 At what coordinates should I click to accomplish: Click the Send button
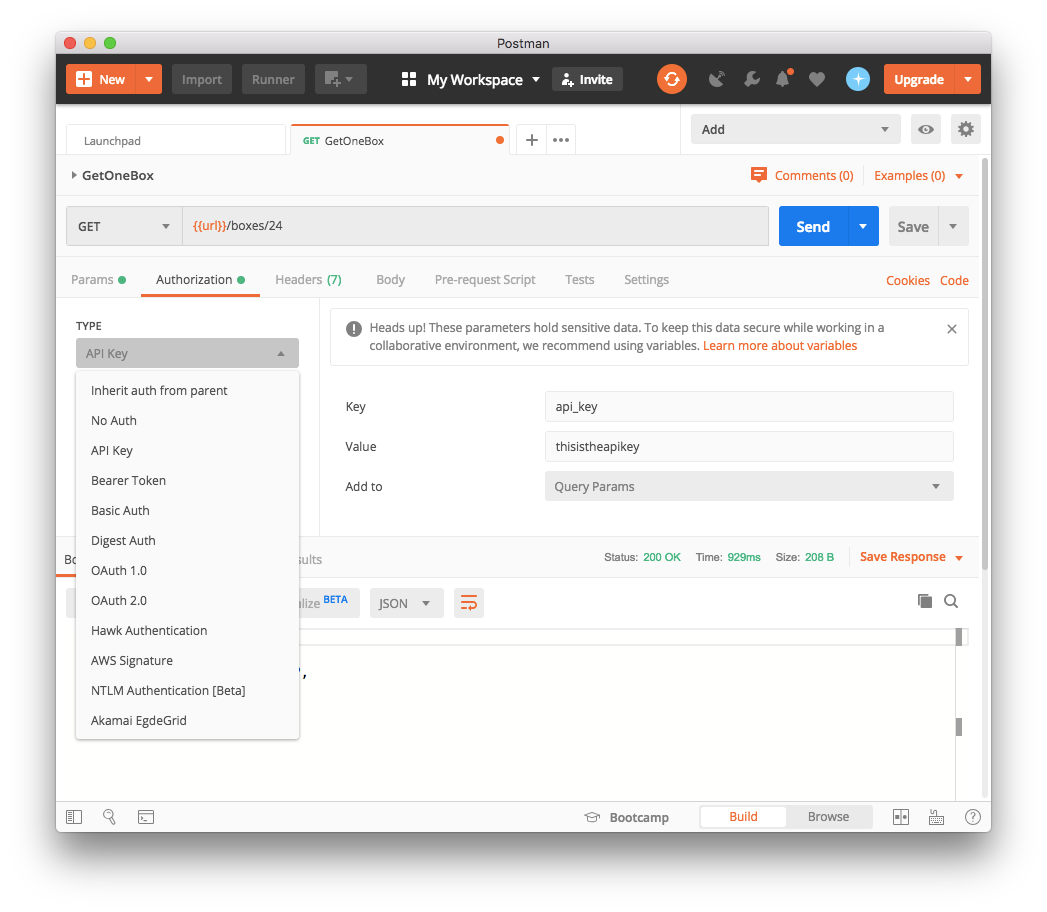coord(813,226)
